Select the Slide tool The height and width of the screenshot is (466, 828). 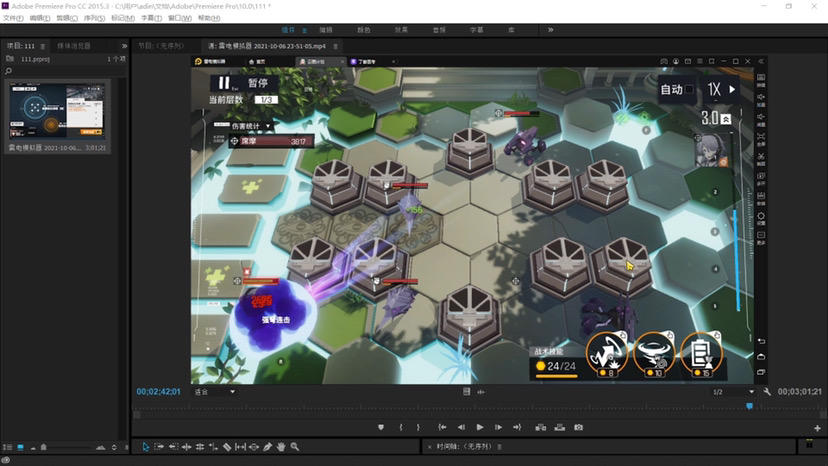pos(254,447)
